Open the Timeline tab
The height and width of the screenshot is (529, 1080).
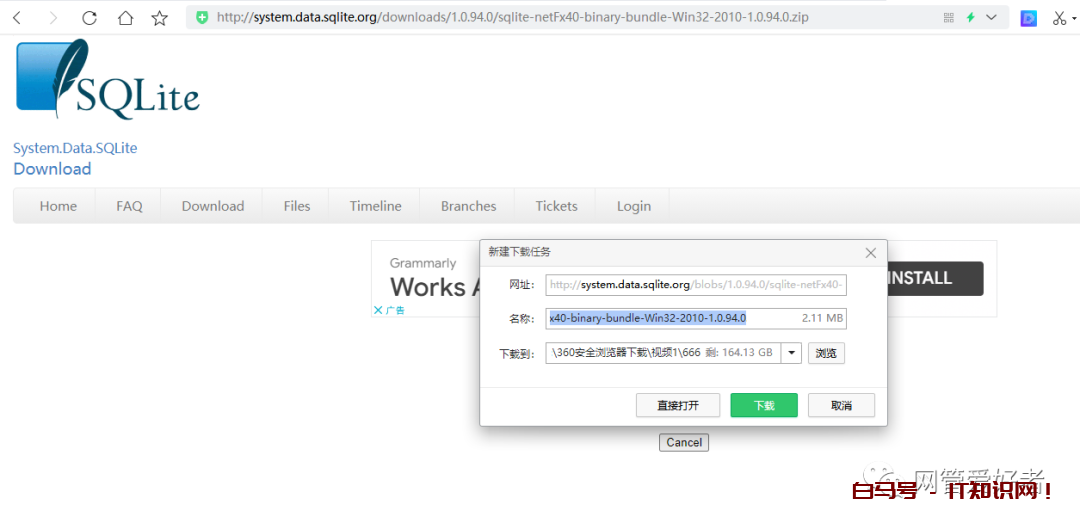coord(375,206)
